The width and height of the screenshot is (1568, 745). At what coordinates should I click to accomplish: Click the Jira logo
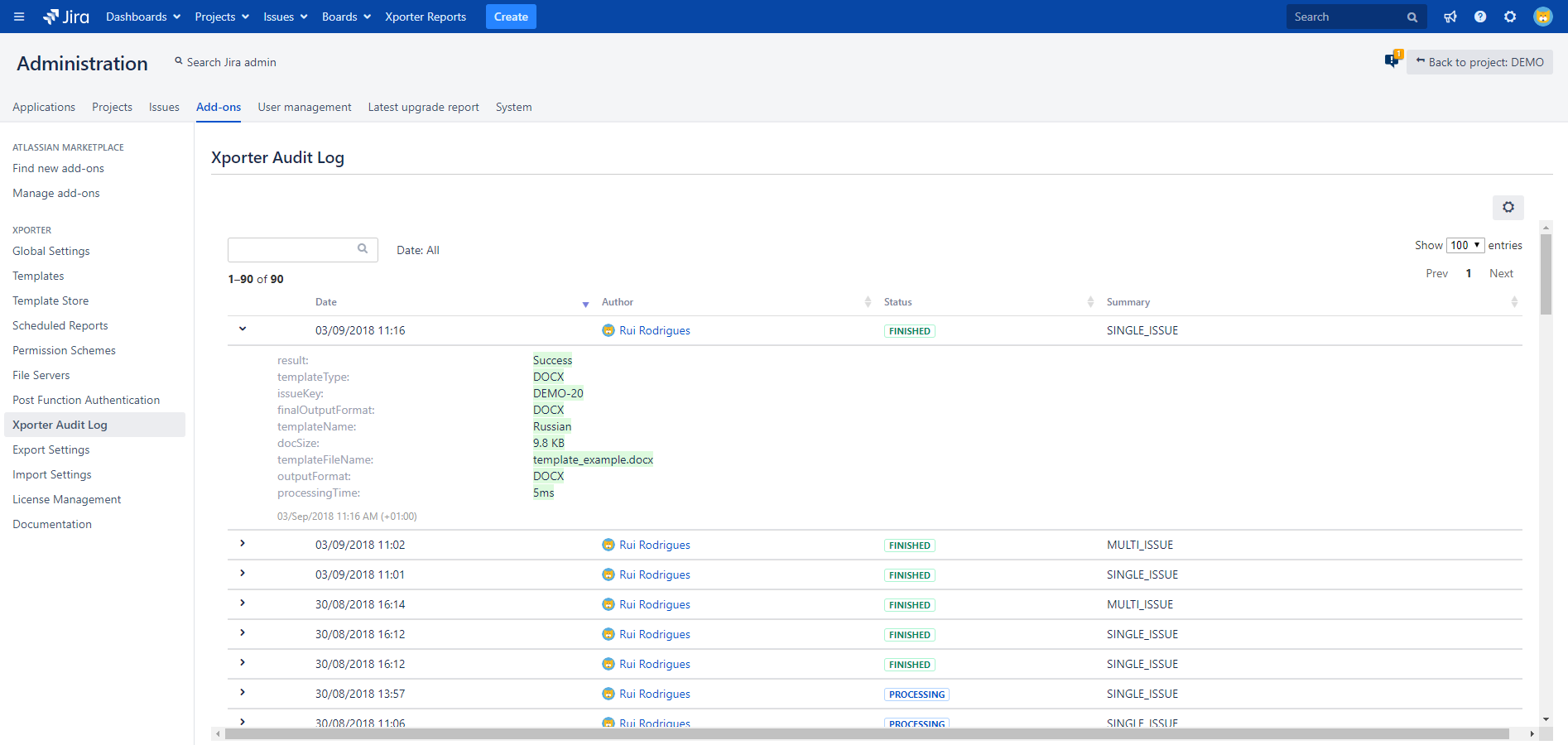tap(66, 17)
